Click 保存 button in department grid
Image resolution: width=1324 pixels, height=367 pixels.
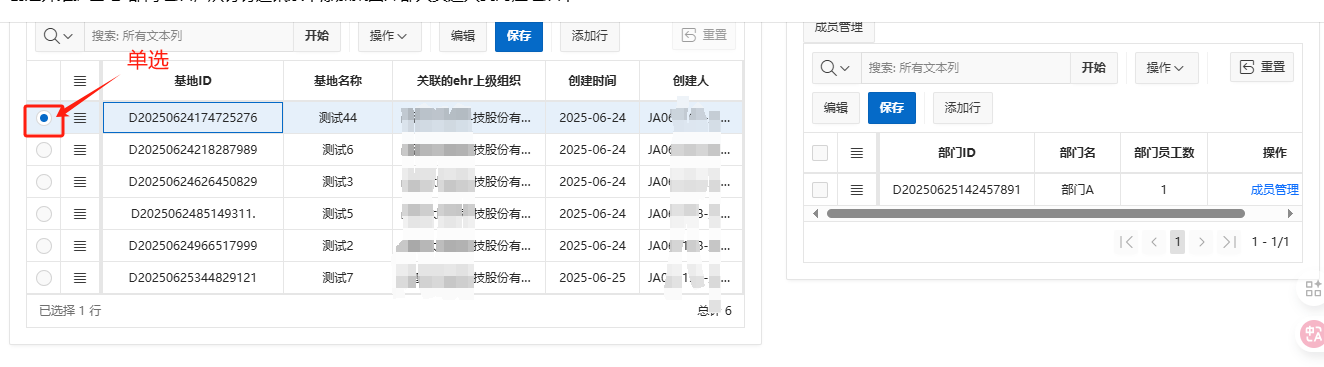coord(892,108)
